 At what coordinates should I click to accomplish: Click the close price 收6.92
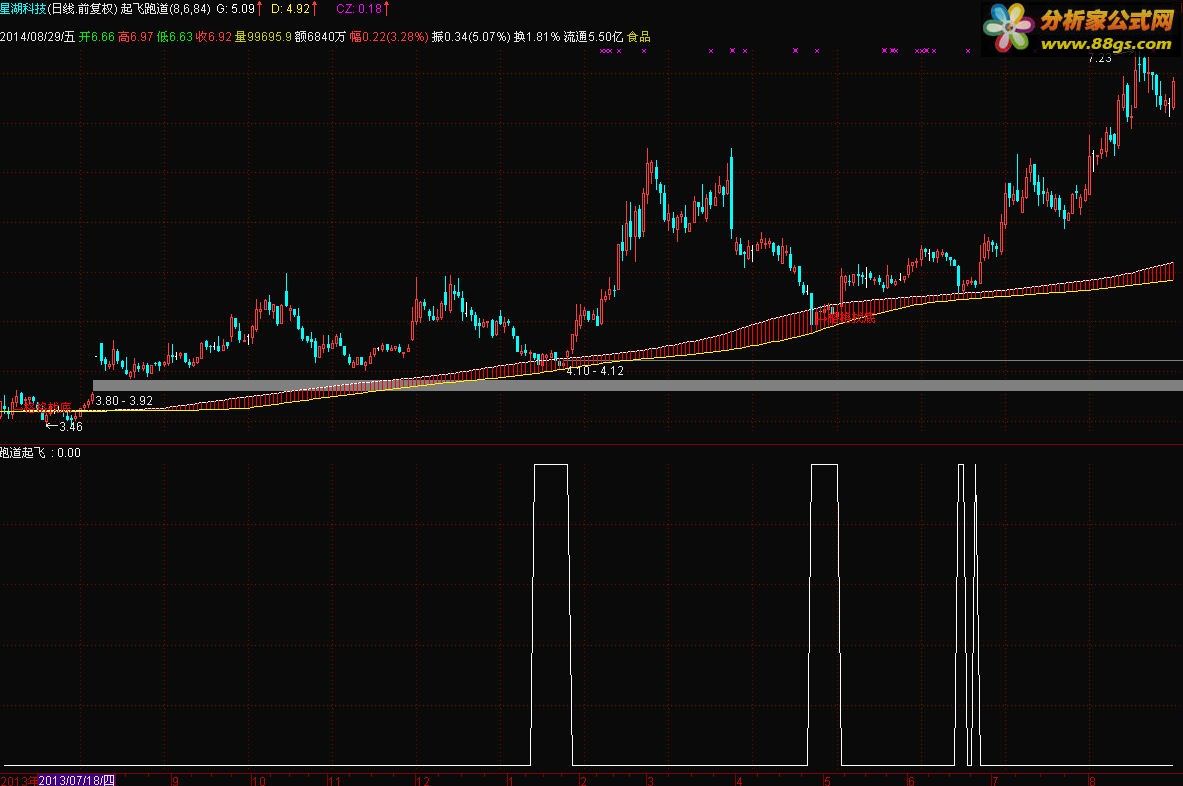(214, 36)
